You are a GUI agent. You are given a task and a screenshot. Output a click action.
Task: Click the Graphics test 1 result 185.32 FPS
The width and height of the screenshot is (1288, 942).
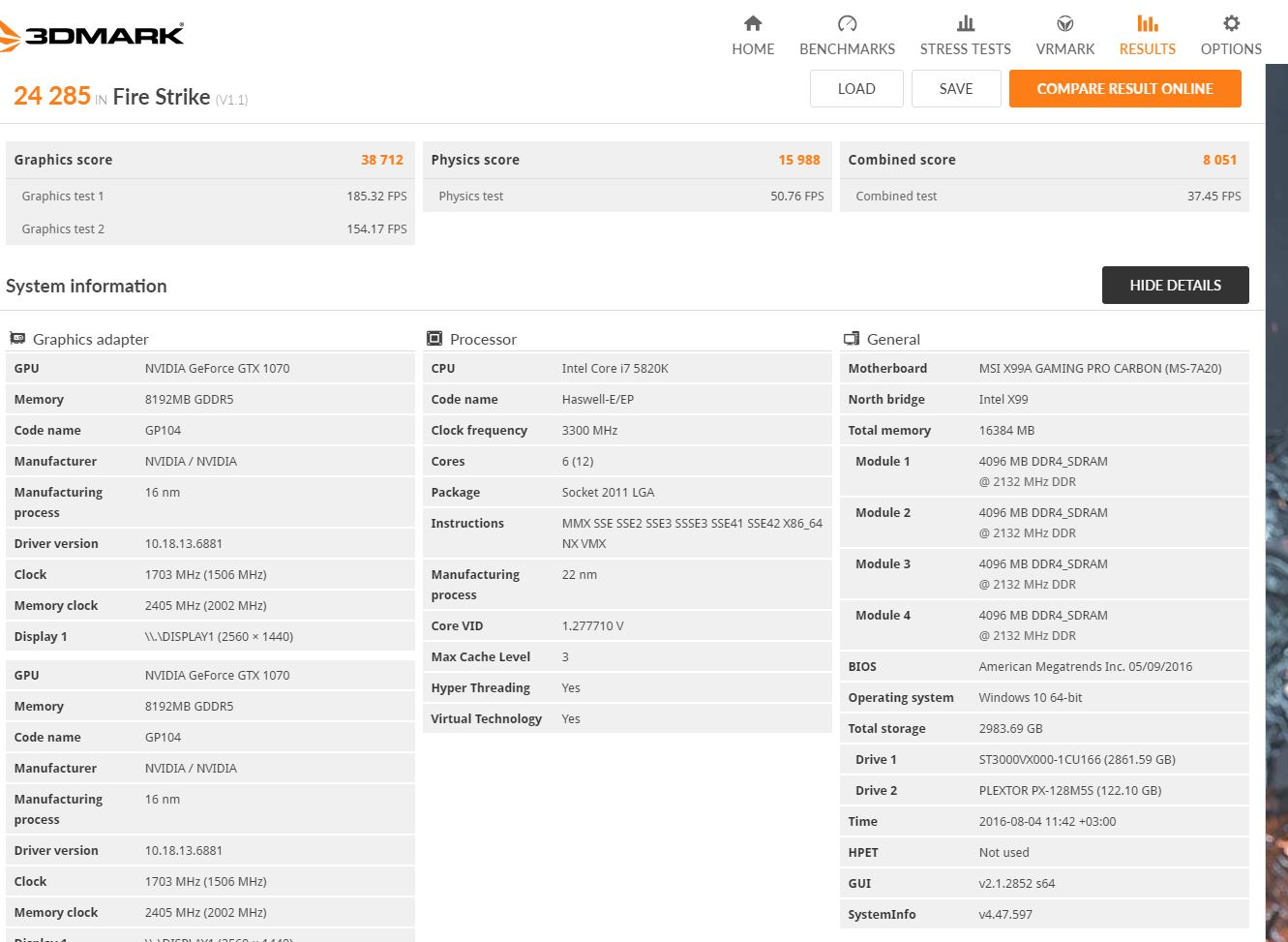click(x=376, y=196)
